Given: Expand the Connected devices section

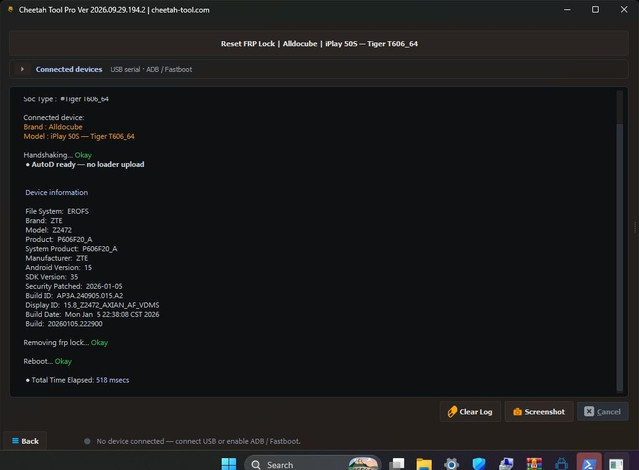Looking at the screenshot, I should (22, 69).
